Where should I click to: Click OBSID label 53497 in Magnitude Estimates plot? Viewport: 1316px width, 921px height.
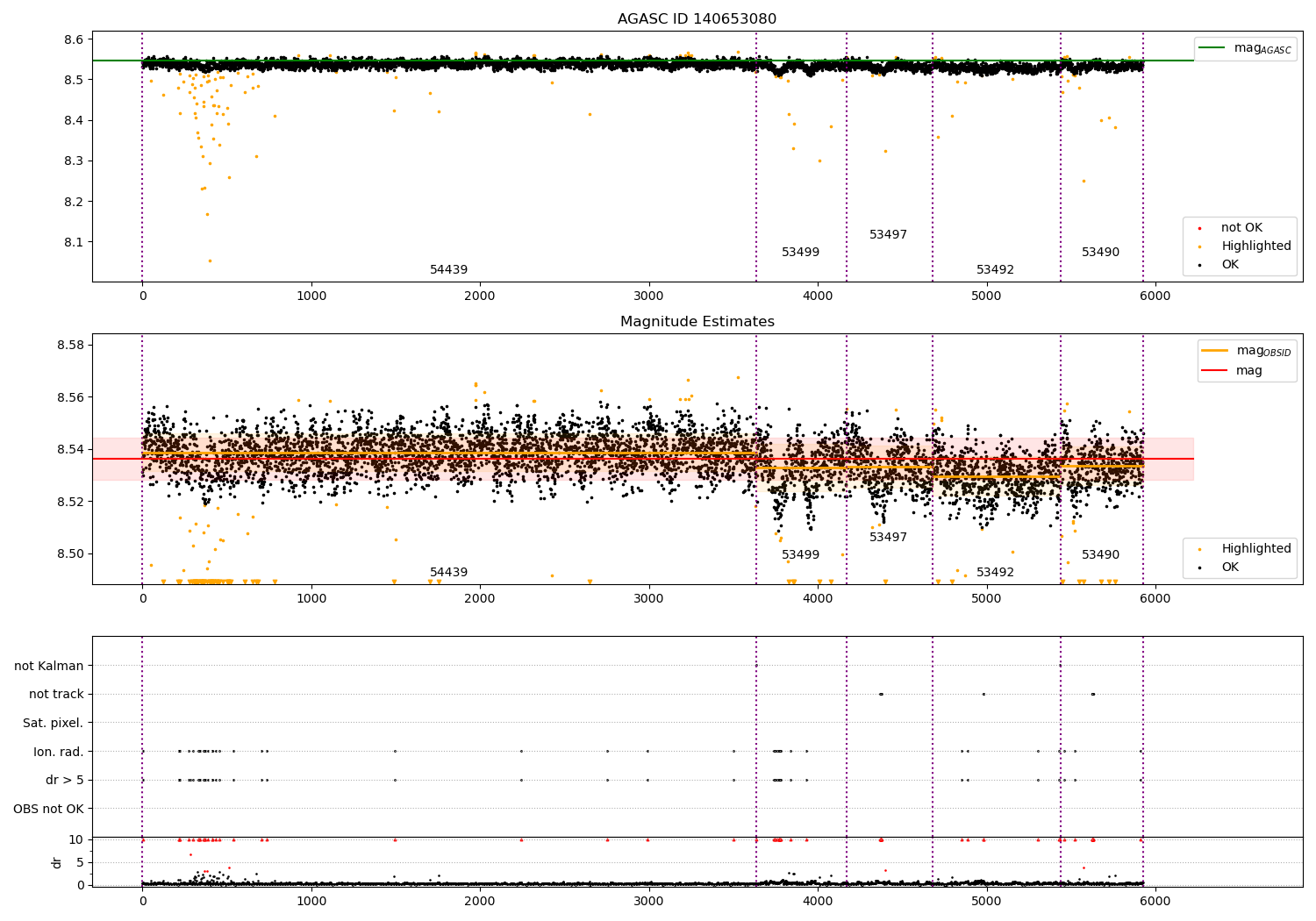coord(888,538)
